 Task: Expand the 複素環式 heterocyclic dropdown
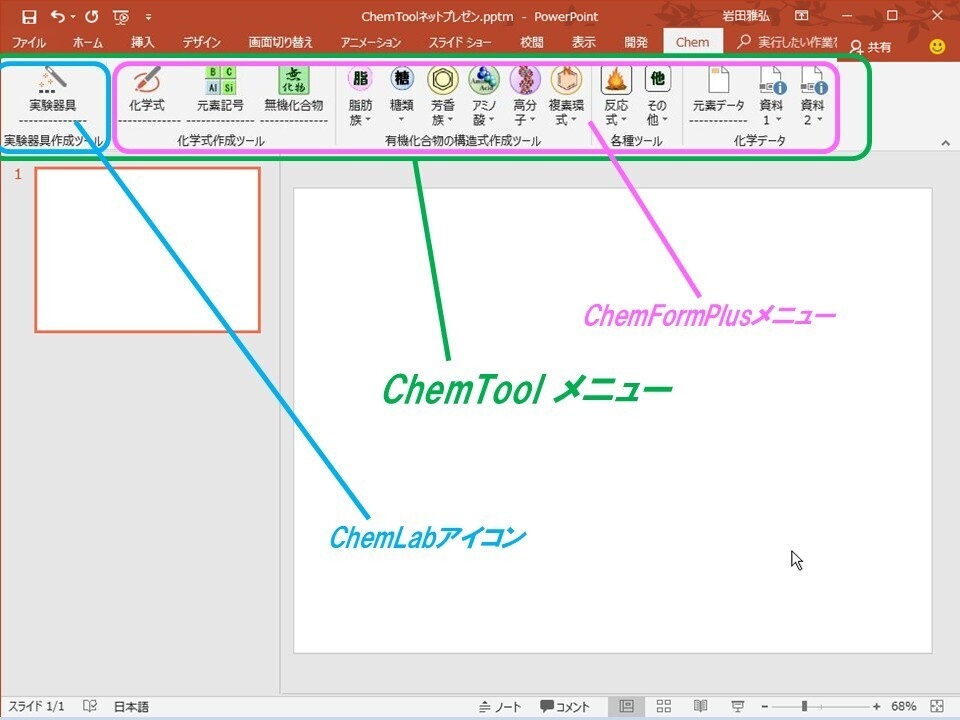[566, 96]
